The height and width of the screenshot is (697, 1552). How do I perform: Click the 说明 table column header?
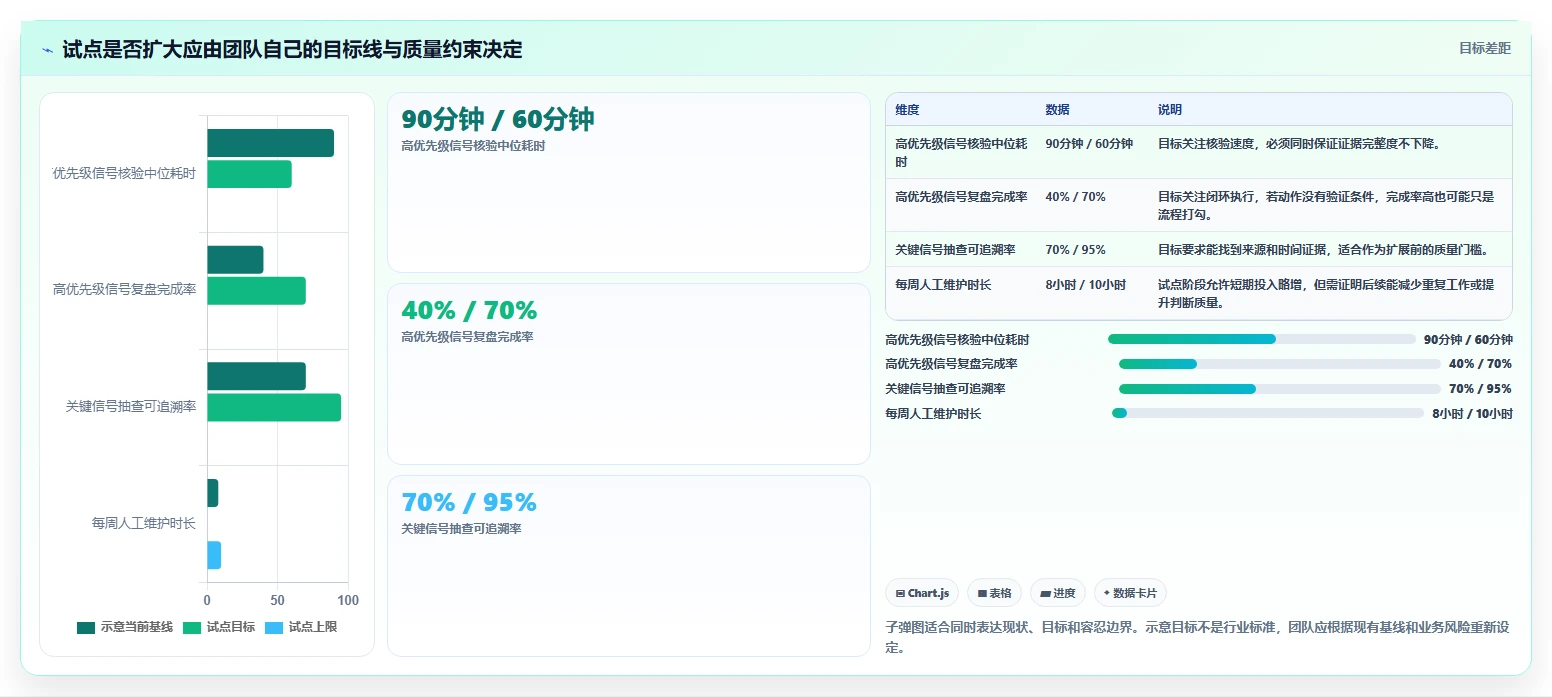pos(1170,109)
